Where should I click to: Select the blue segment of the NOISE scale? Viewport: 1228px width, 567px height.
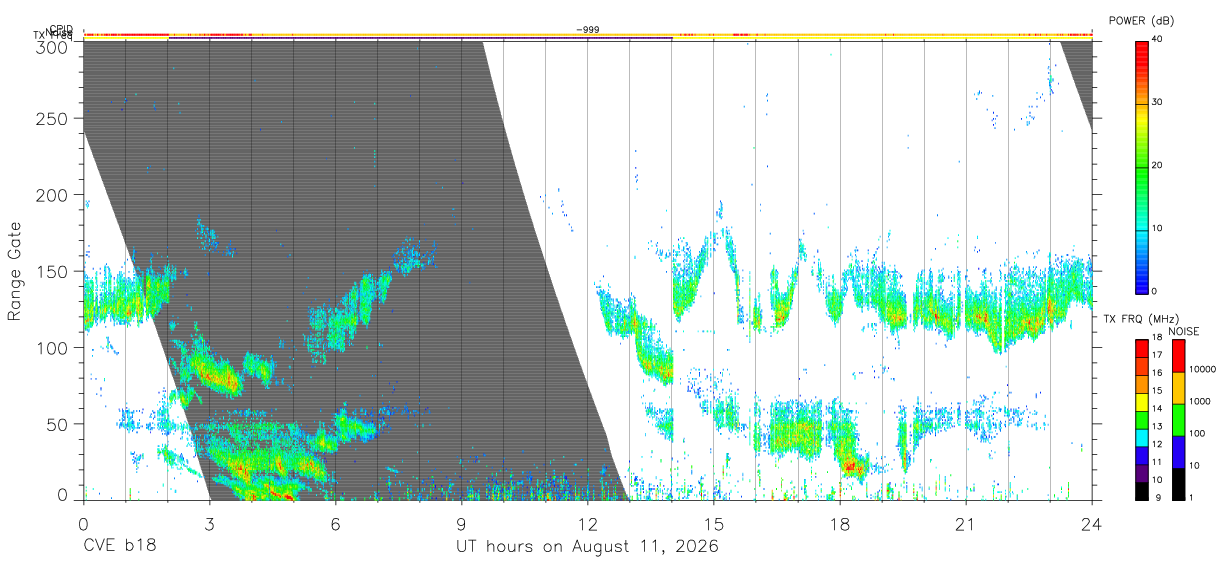click(1178, 452)
